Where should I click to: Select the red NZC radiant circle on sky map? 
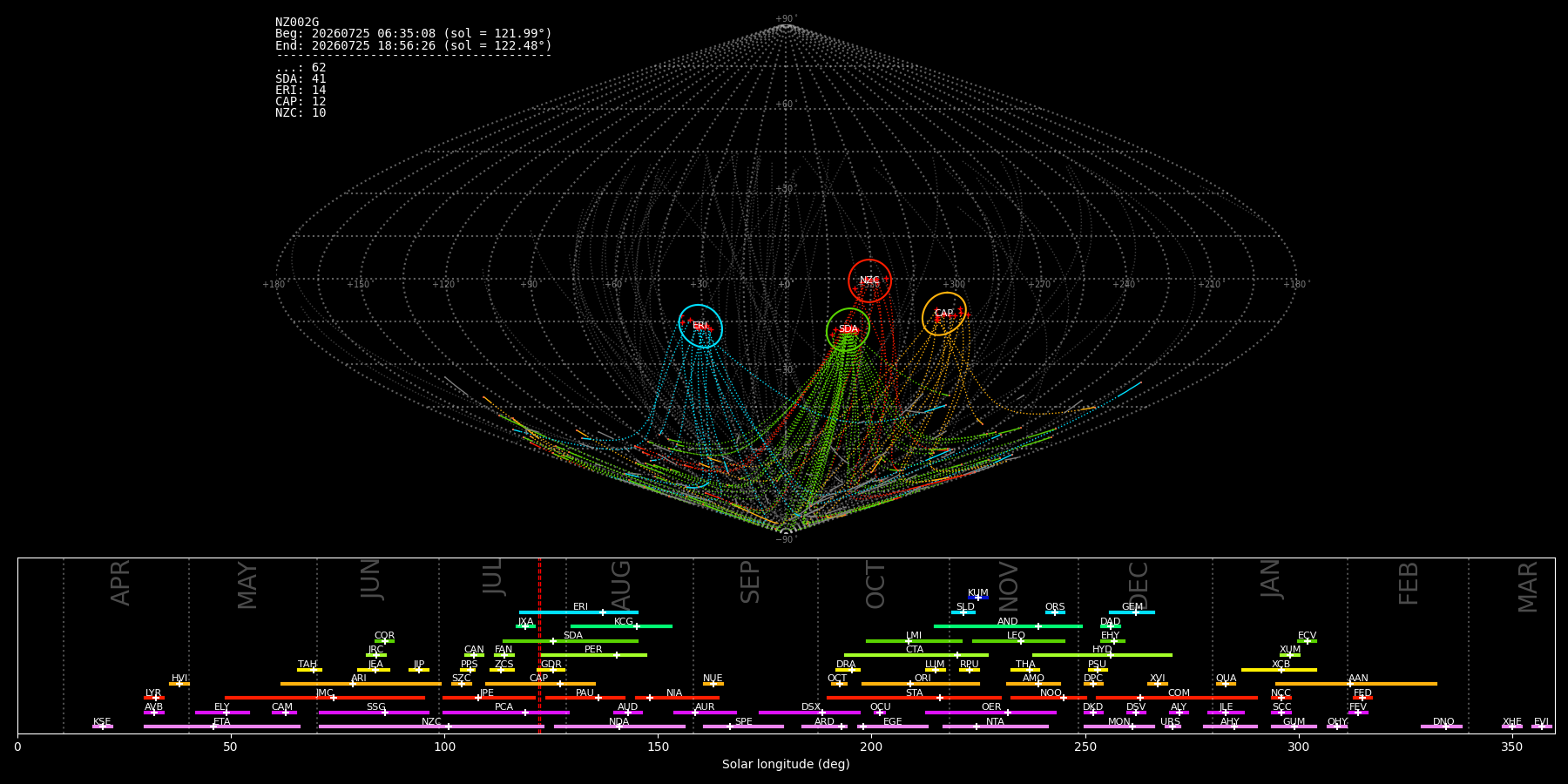click(x=869, y=280)
